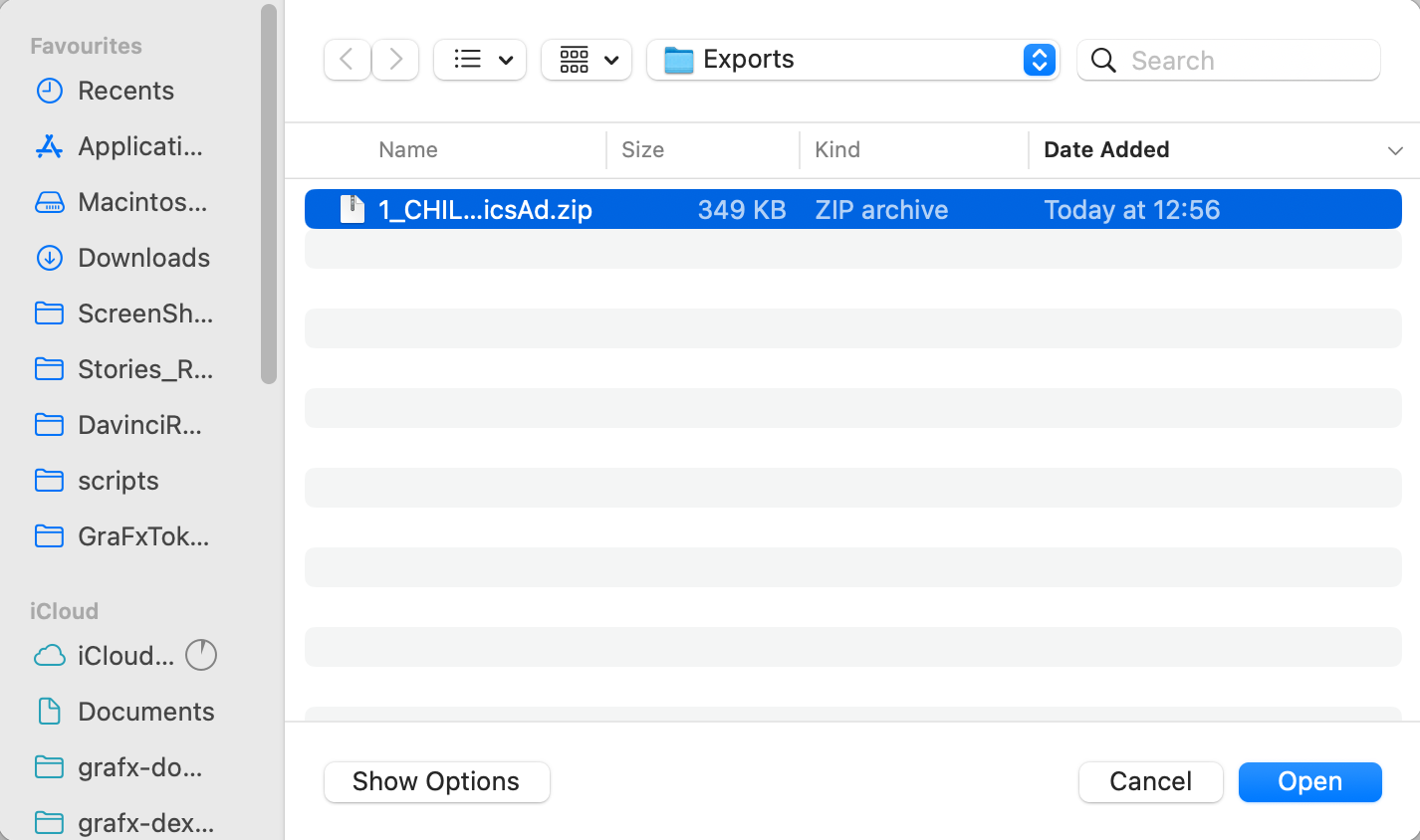Open Macintosh HD in the sidebar
1420x840 pixels.
pyautogui.click(x=142, y=202)
